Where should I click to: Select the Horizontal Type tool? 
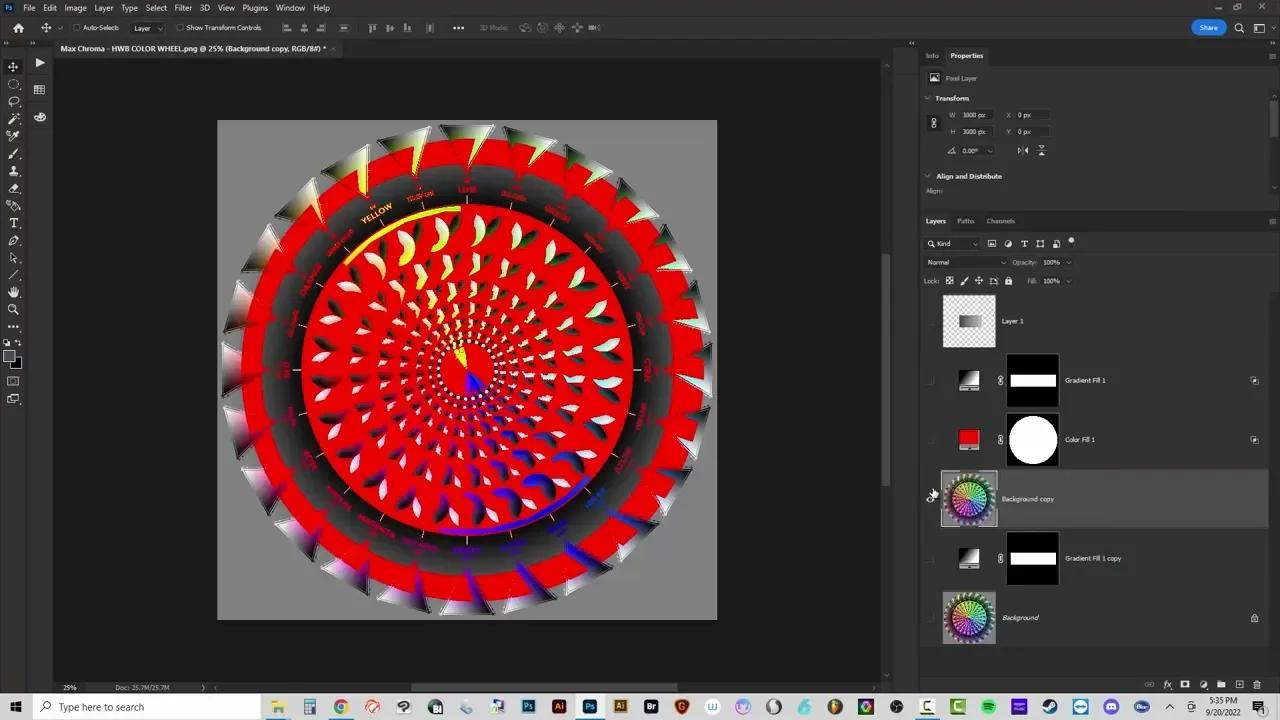point(13,223)
